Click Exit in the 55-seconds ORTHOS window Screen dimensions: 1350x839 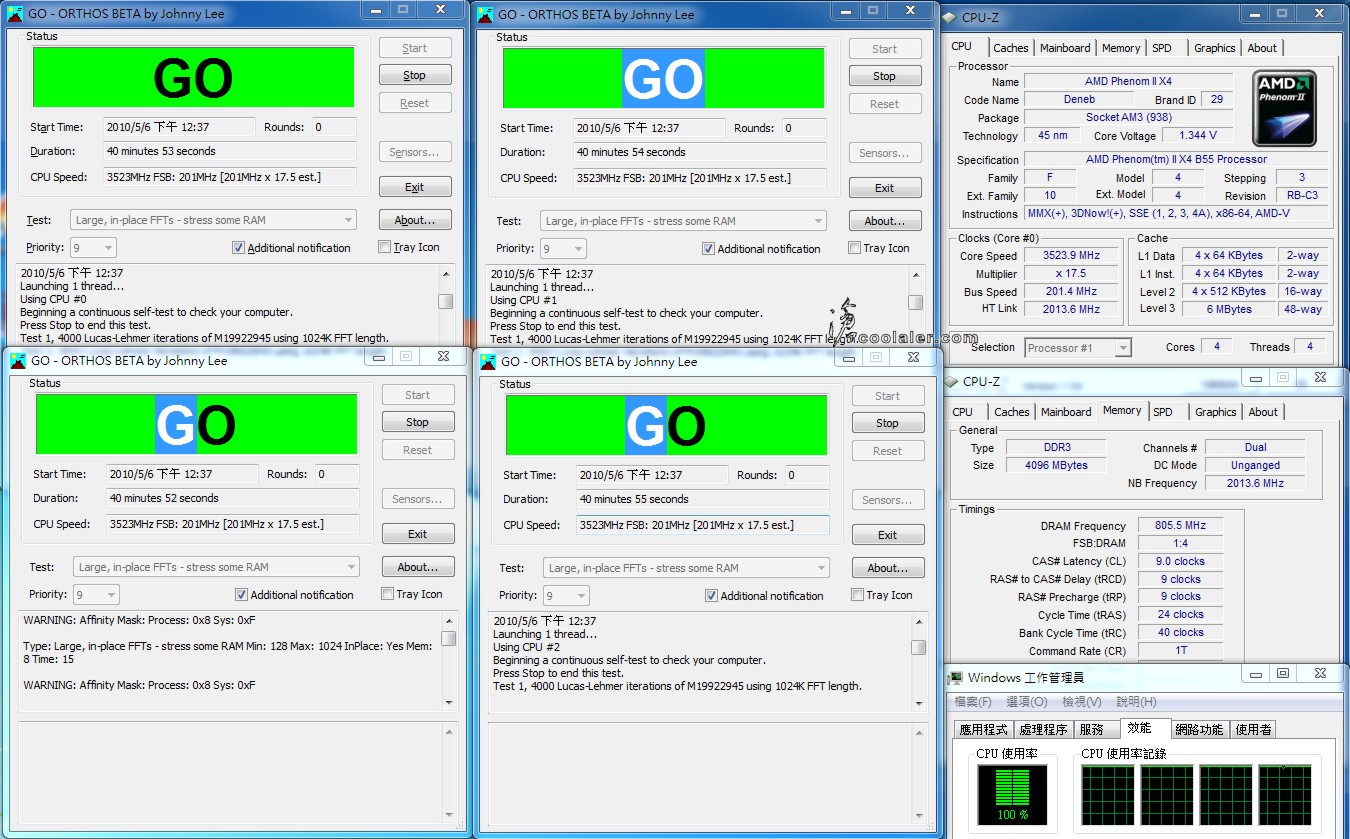click(888, 535)
